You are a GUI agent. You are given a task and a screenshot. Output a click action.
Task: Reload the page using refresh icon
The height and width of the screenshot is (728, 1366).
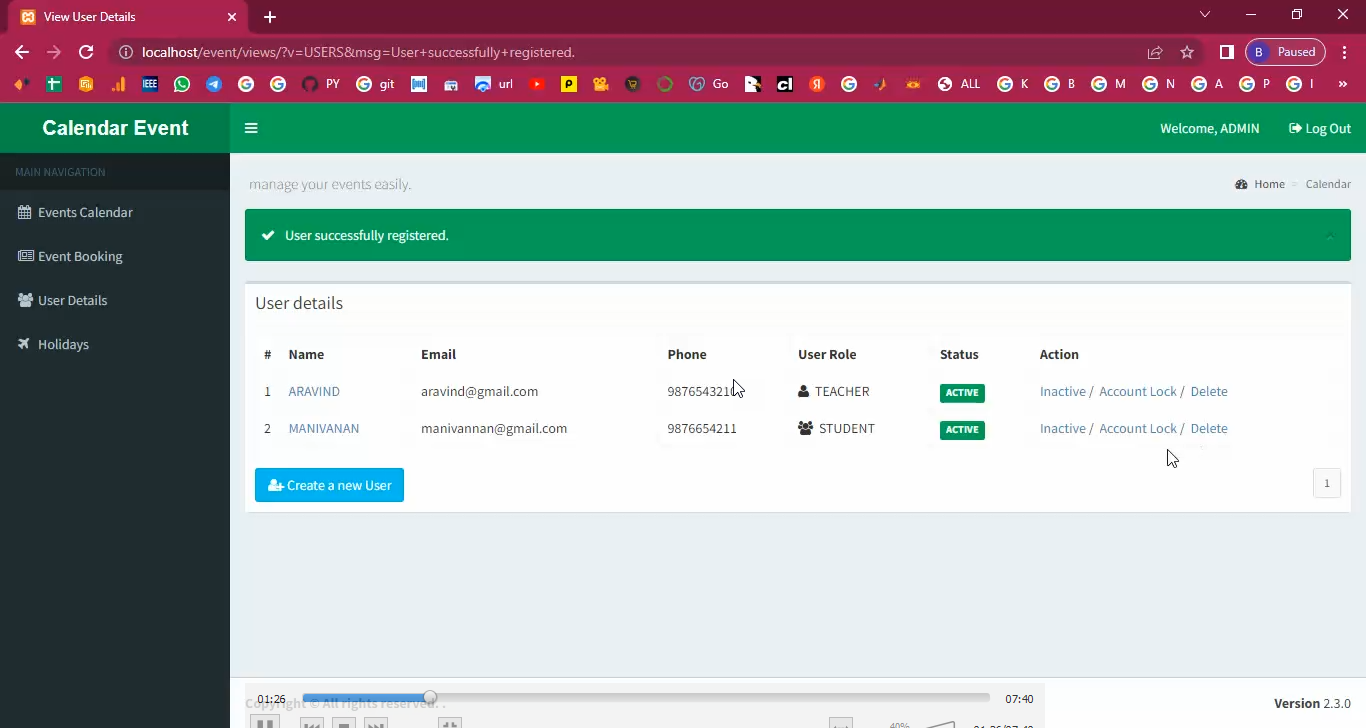click(86, 52)
